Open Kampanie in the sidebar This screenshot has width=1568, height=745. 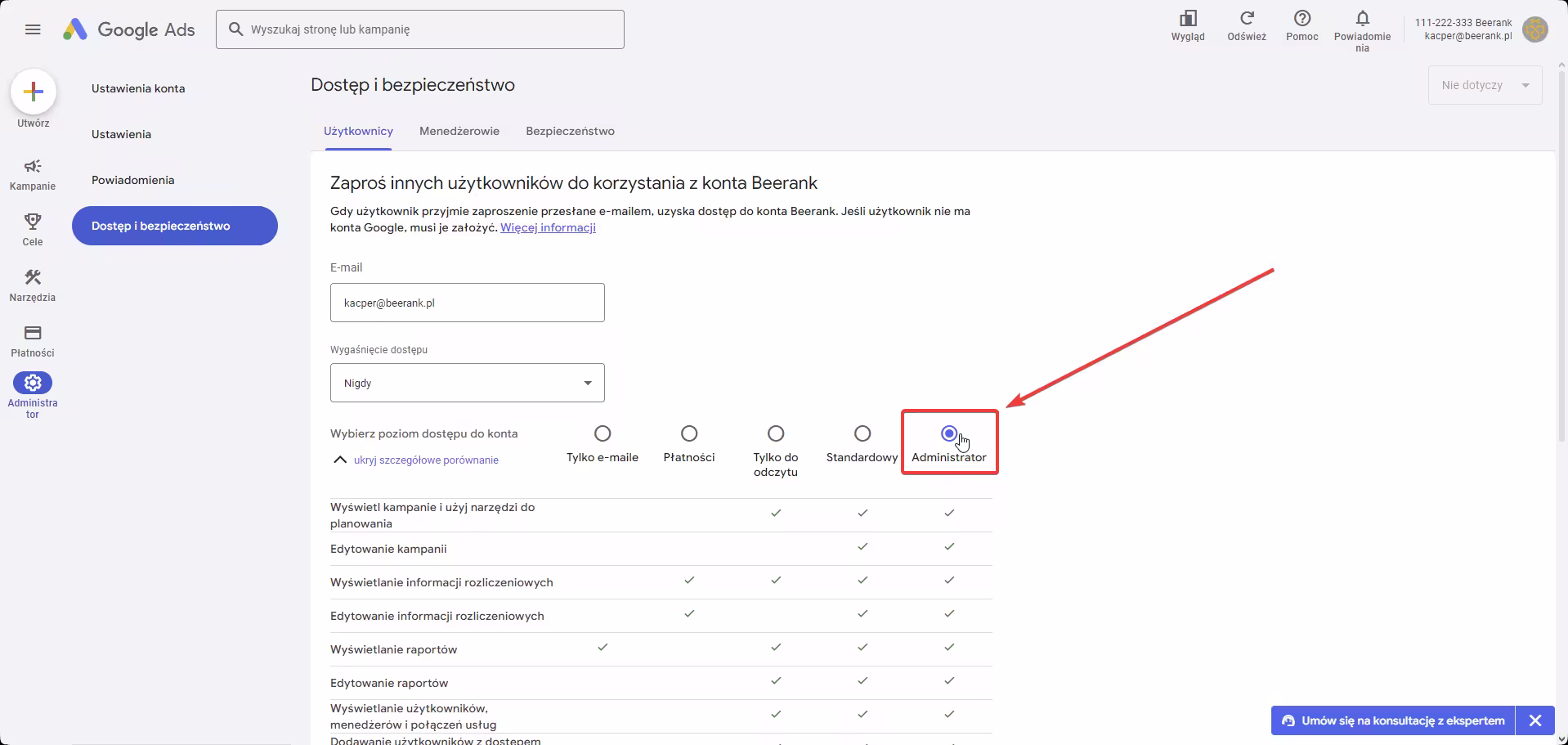tap(33, 167)
